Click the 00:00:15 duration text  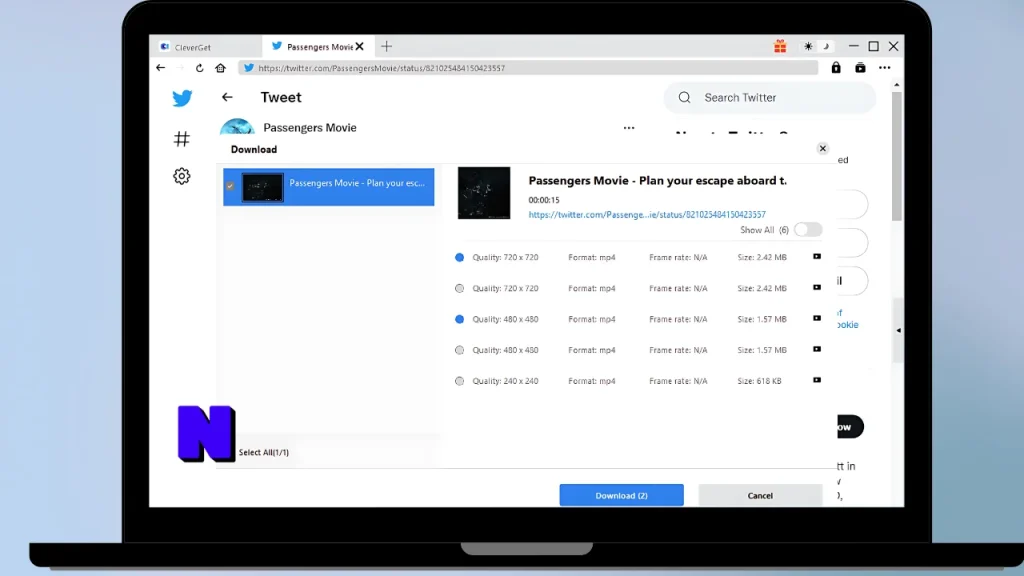coord(544,200)
